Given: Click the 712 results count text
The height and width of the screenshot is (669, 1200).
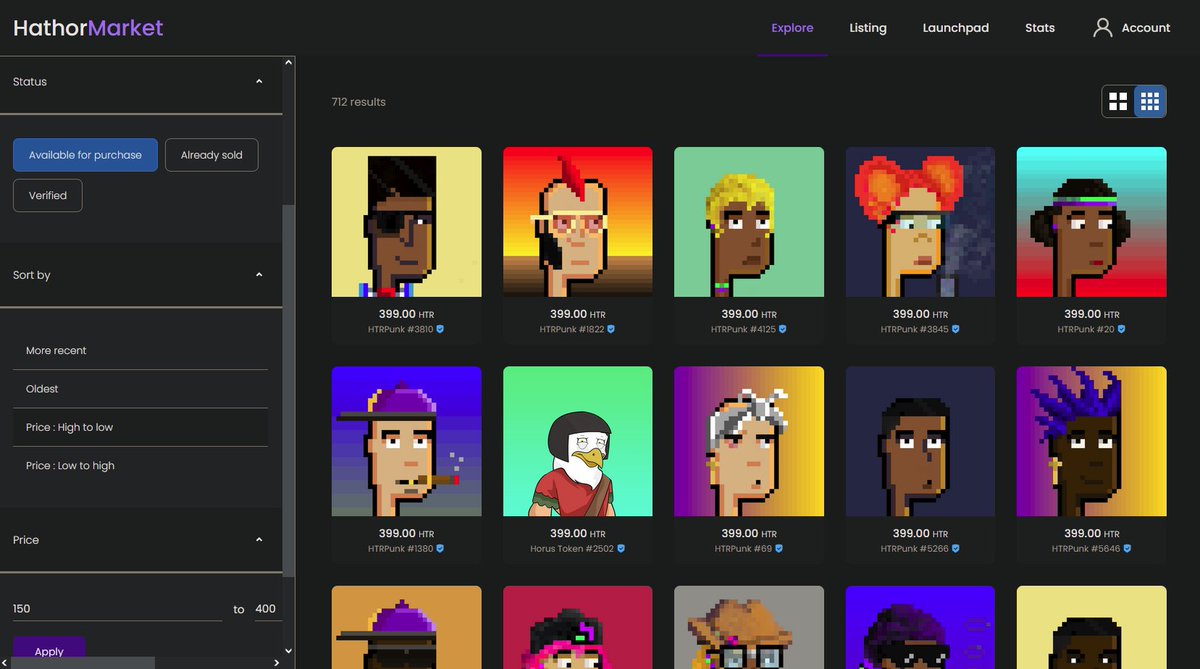Looking at the screenshot, I should pos(358,102).
